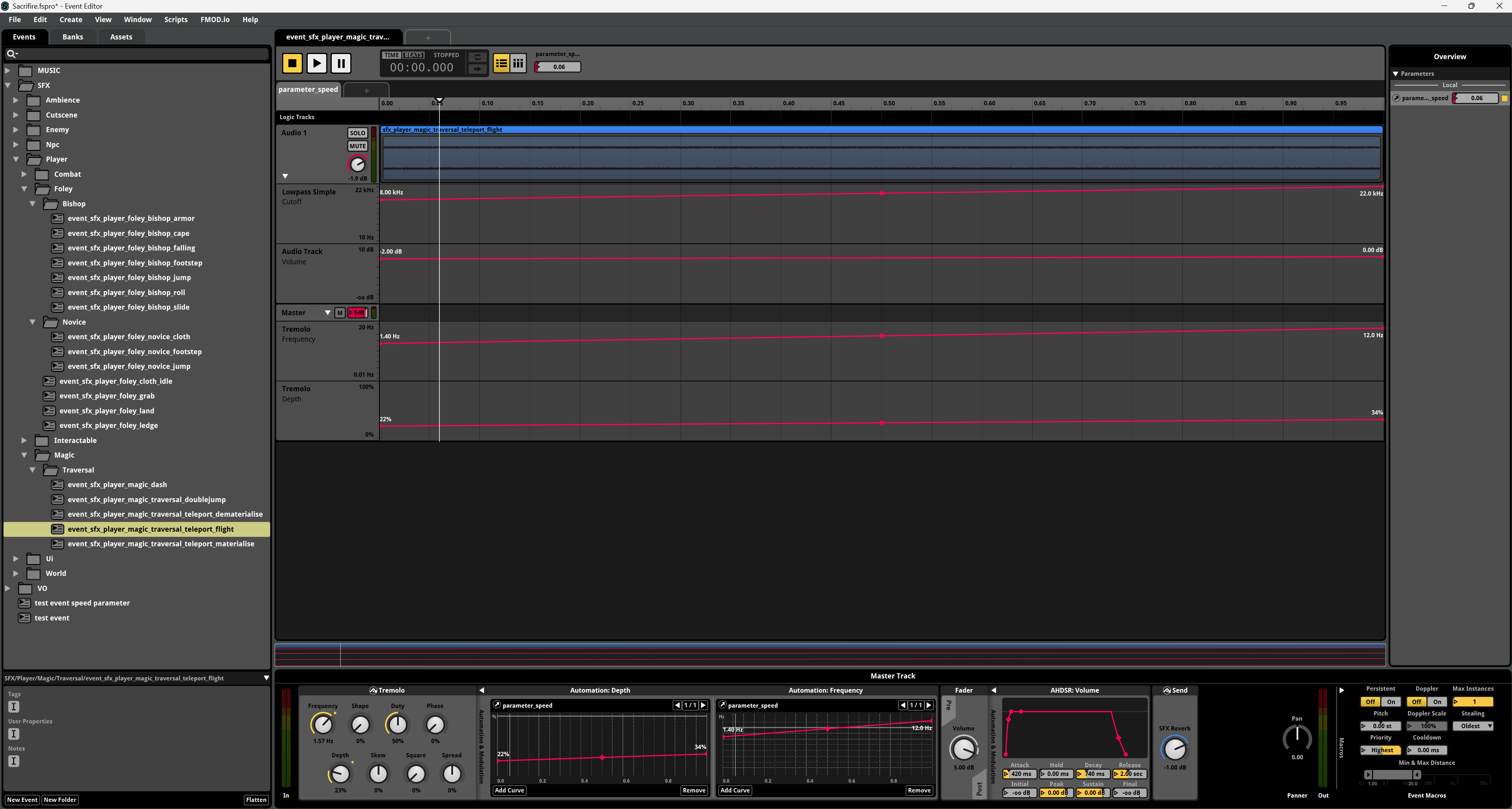Screen dimensions: 1512x809
Task: Expand the MUSIC folder
Action: 7,71
